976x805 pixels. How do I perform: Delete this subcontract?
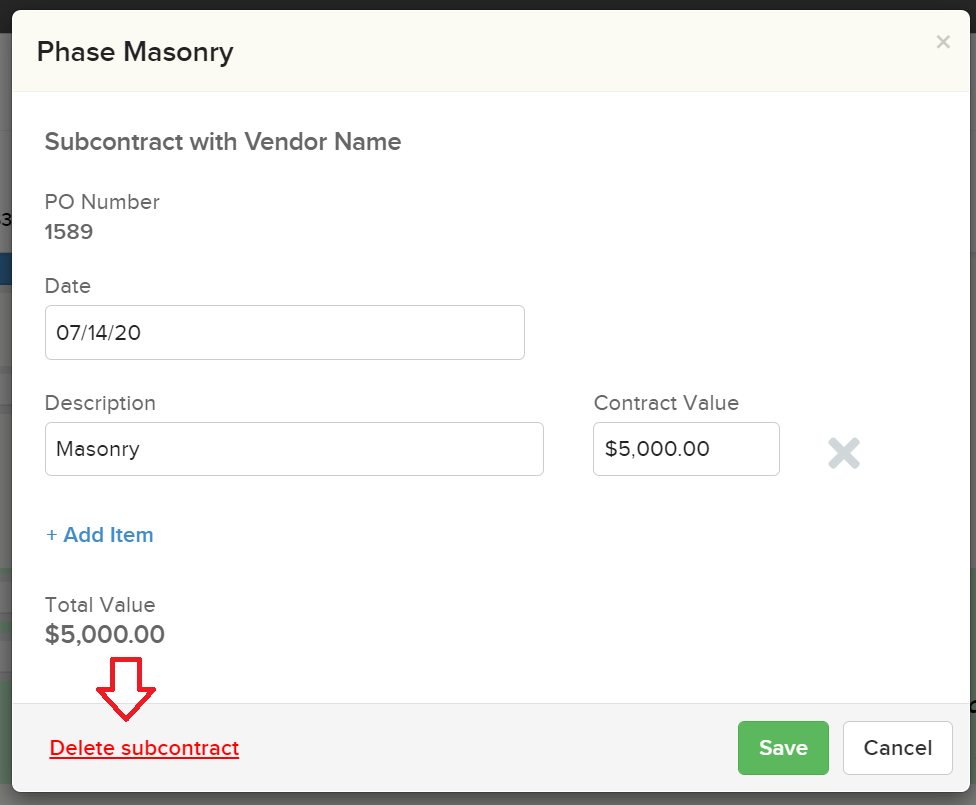(144, 748)
